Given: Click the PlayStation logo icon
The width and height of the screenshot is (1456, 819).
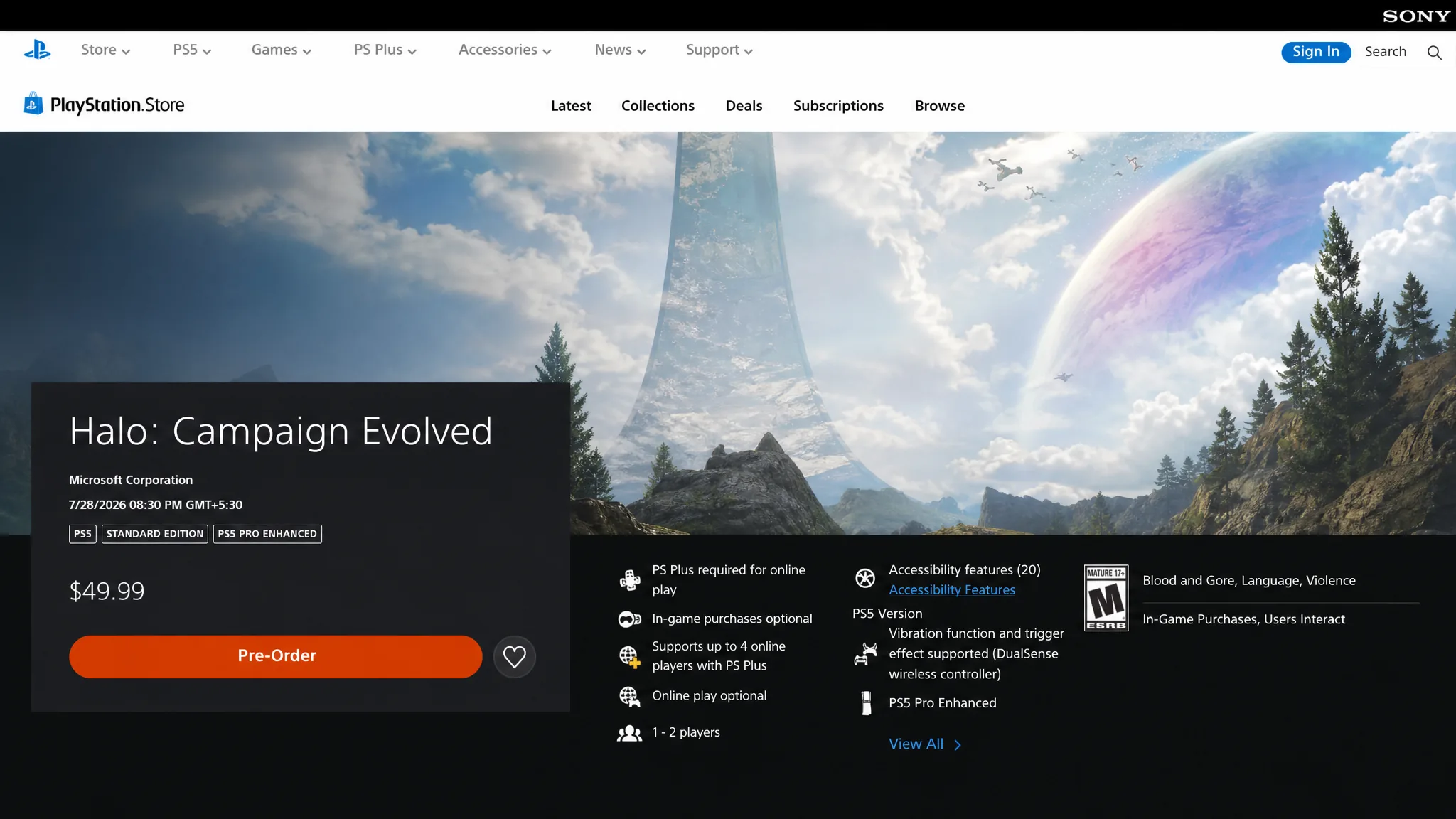Looking at the screenshot, I should (37, 50).
